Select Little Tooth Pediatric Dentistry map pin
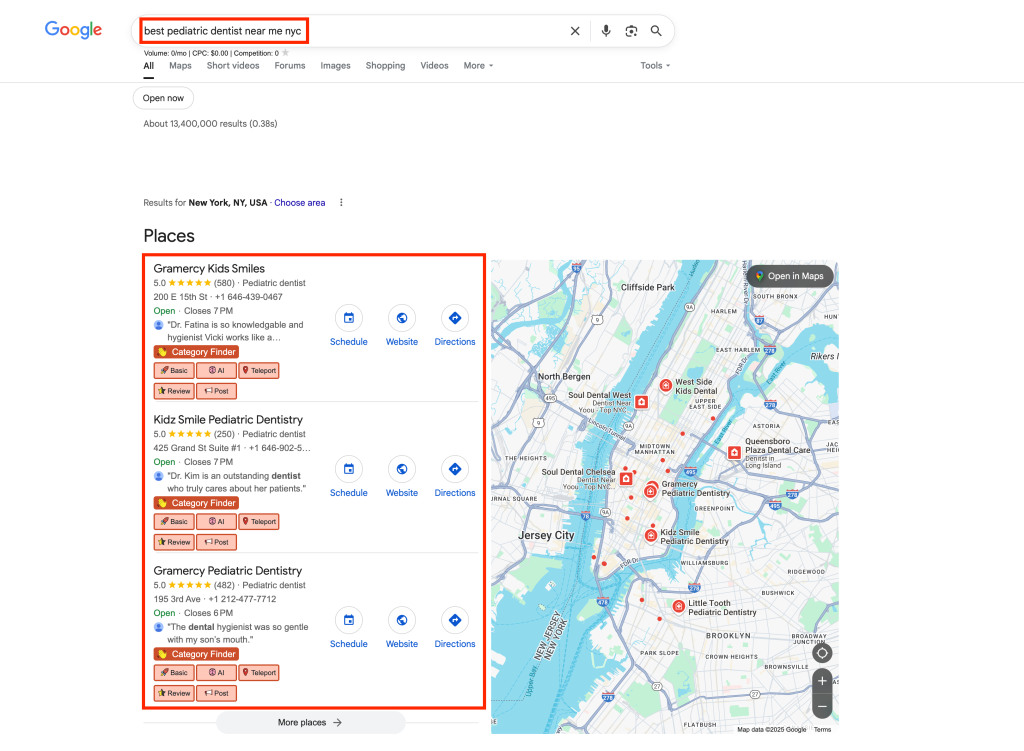This screenshot has height=751, width=1024. point(679,607)
